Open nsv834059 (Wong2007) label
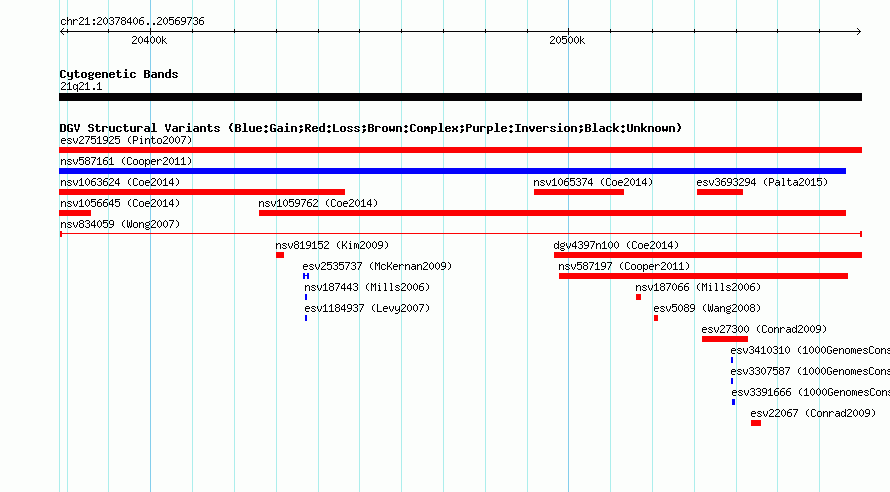The width and height of the screenshot is (890, 492). pos(120,224)
